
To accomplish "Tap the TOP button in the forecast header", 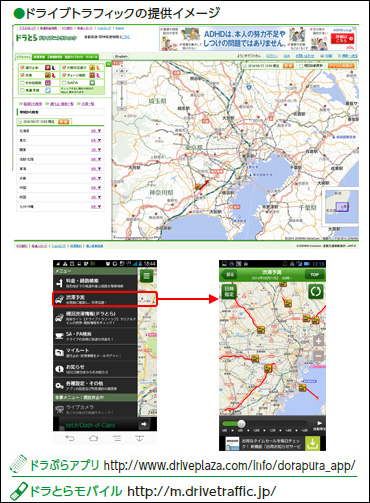I will (x=314, y=275).
